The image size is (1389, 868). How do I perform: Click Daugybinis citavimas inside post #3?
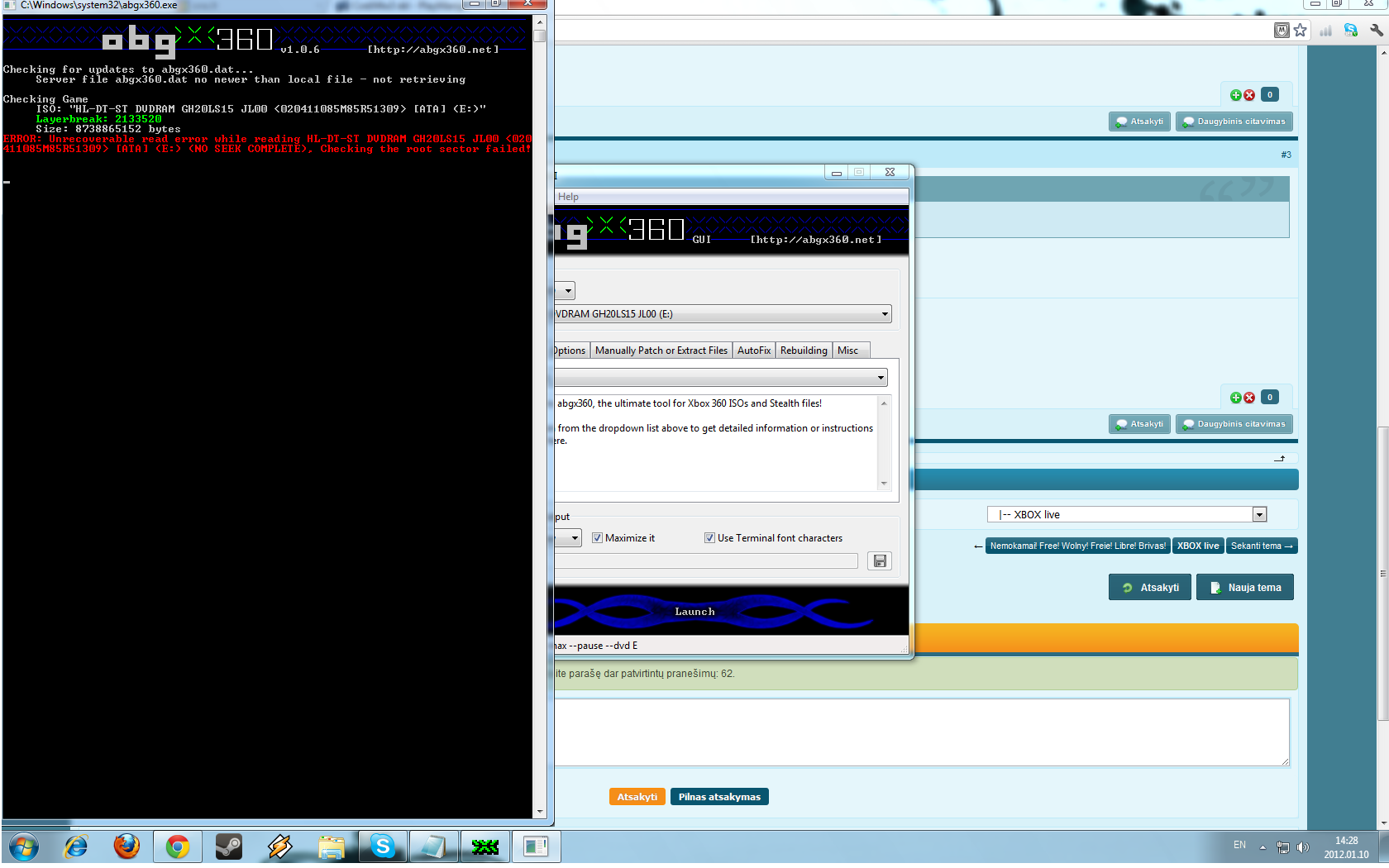click(x=1234, y=424)
